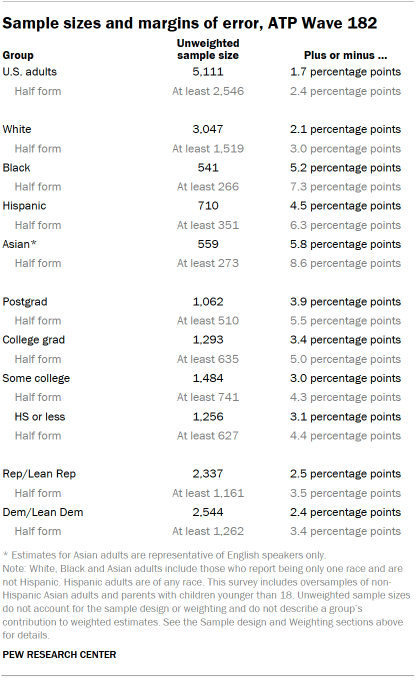
Task: Select the College grad sample size 1,293
Action: [x=208, y=340]
